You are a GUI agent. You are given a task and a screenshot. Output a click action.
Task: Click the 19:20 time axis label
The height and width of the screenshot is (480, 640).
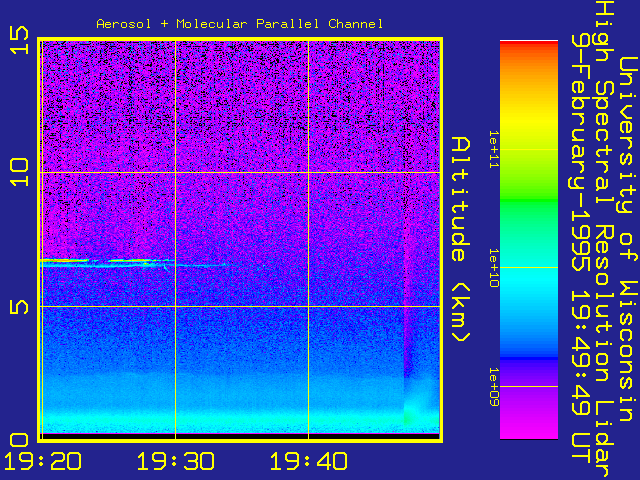click(x=42, y=461)
